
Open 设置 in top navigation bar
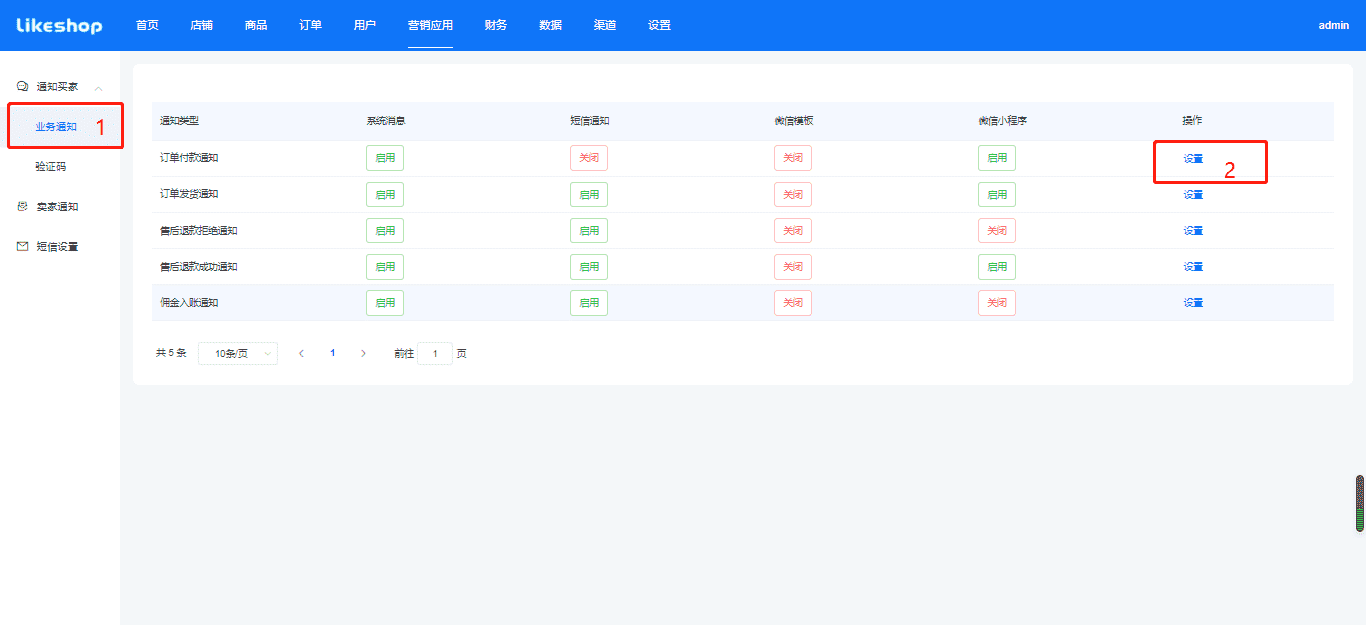(x=659, y=25)
